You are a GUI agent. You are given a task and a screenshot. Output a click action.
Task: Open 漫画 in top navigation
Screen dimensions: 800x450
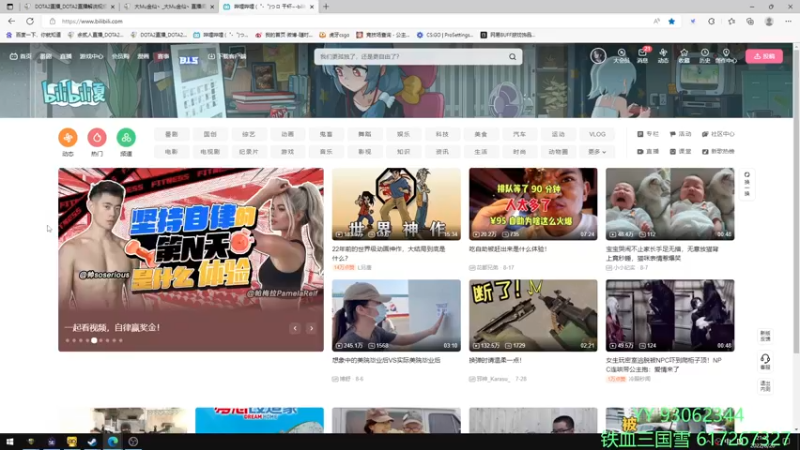[x=143, y=56]
